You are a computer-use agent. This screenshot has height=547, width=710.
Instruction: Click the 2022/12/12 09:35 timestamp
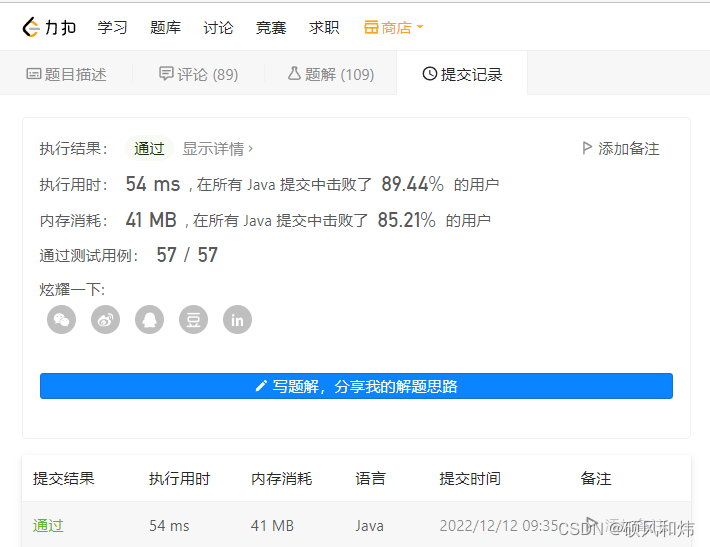tap(499, 526)
